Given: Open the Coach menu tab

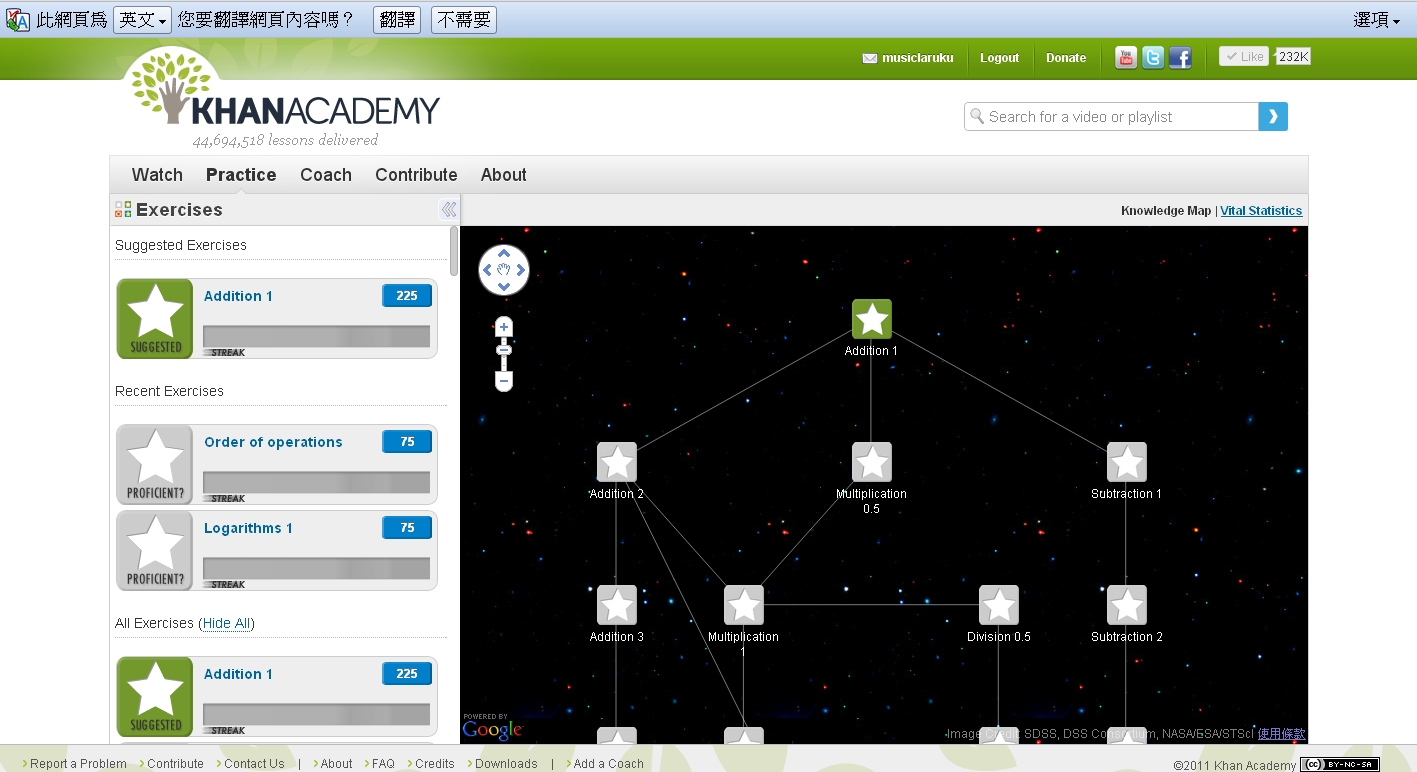Looking at the screenshot, I should click(326, 175).
